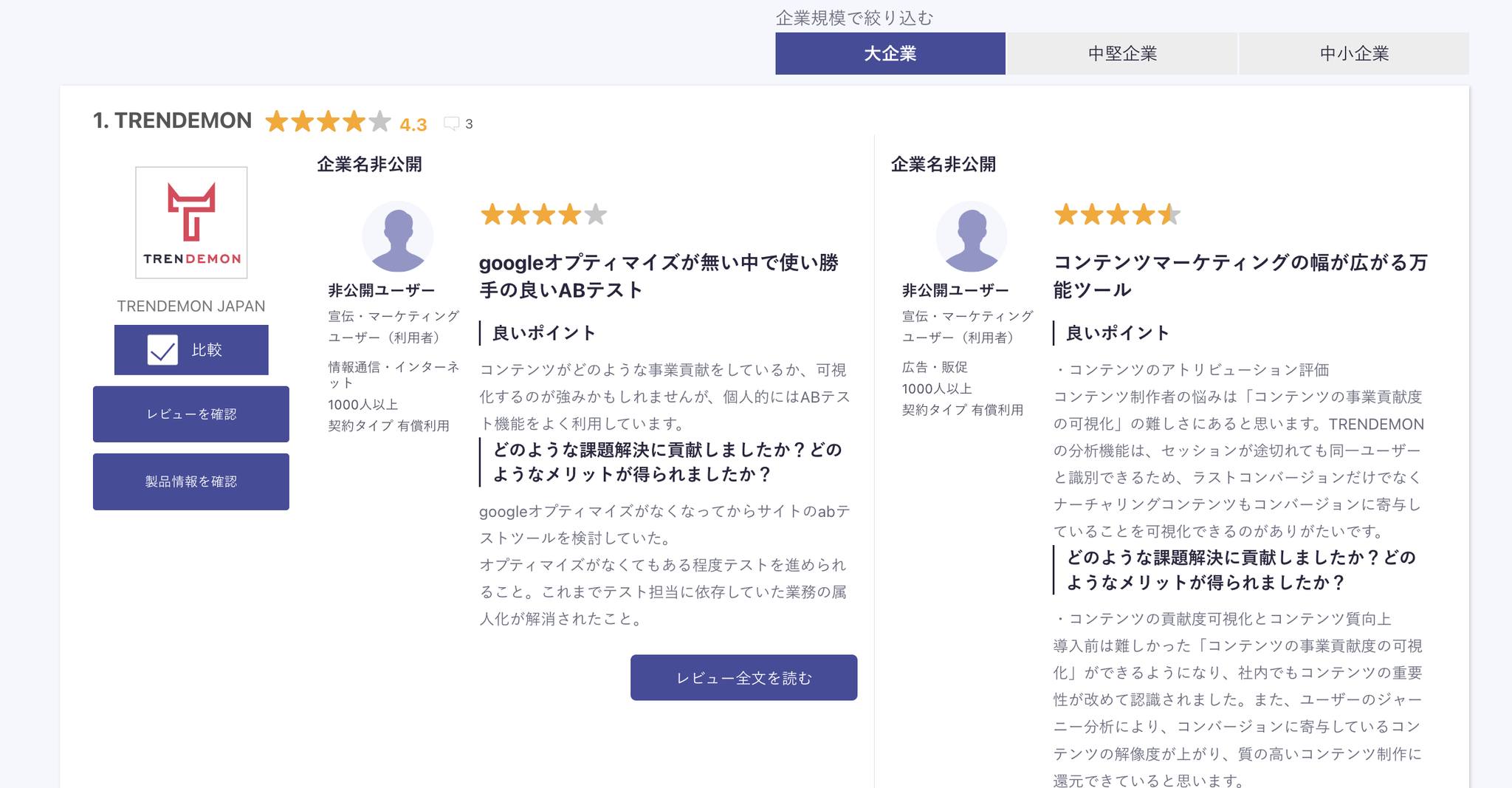Open the 1. TRENDEMON product title
1512x788 pixels.
click(x=172, y=120)
